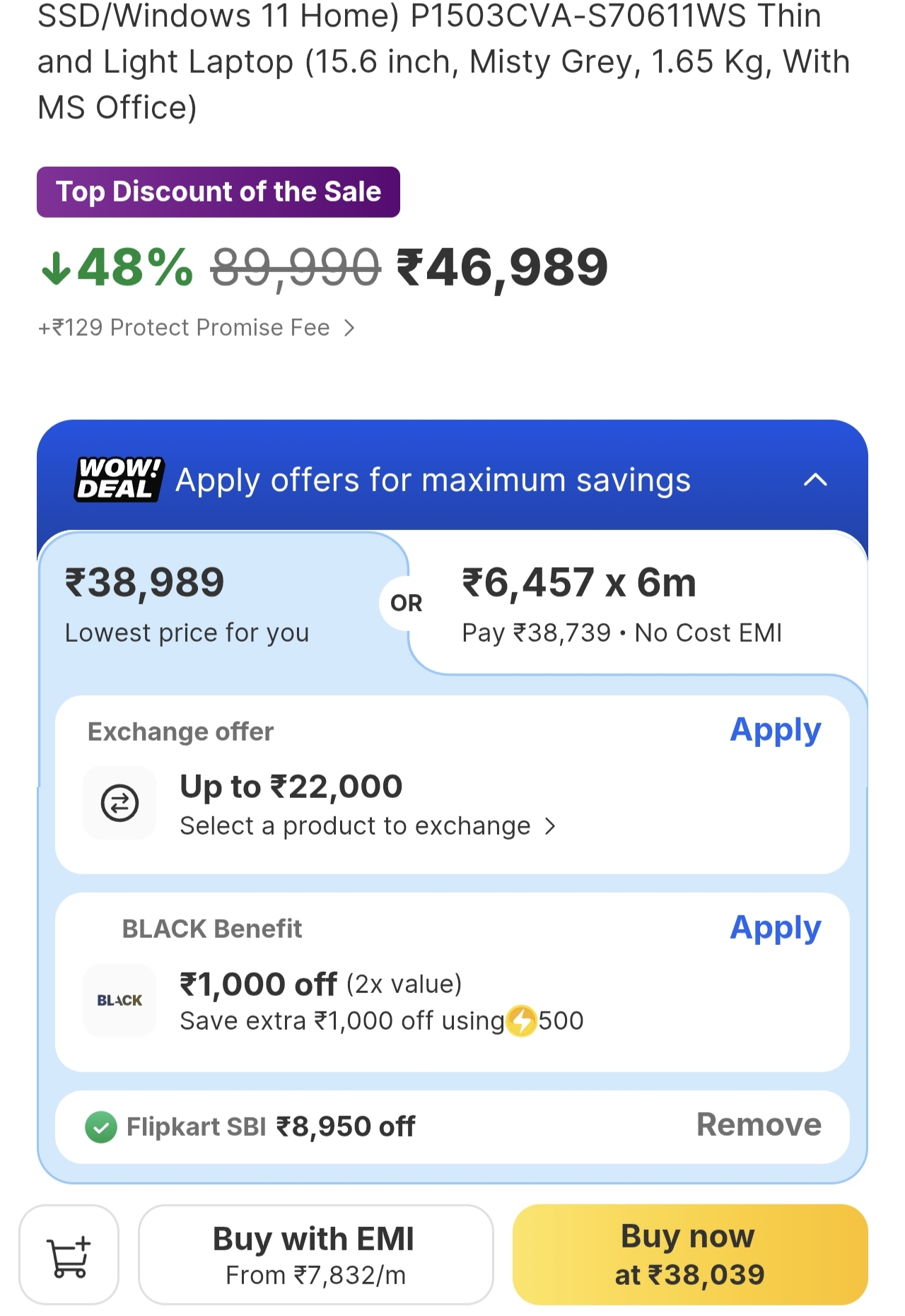Screen dimensions: 905x1316
Task: Click the green Flipkart SBI checkmark
Action: [x=101, y=1127]
